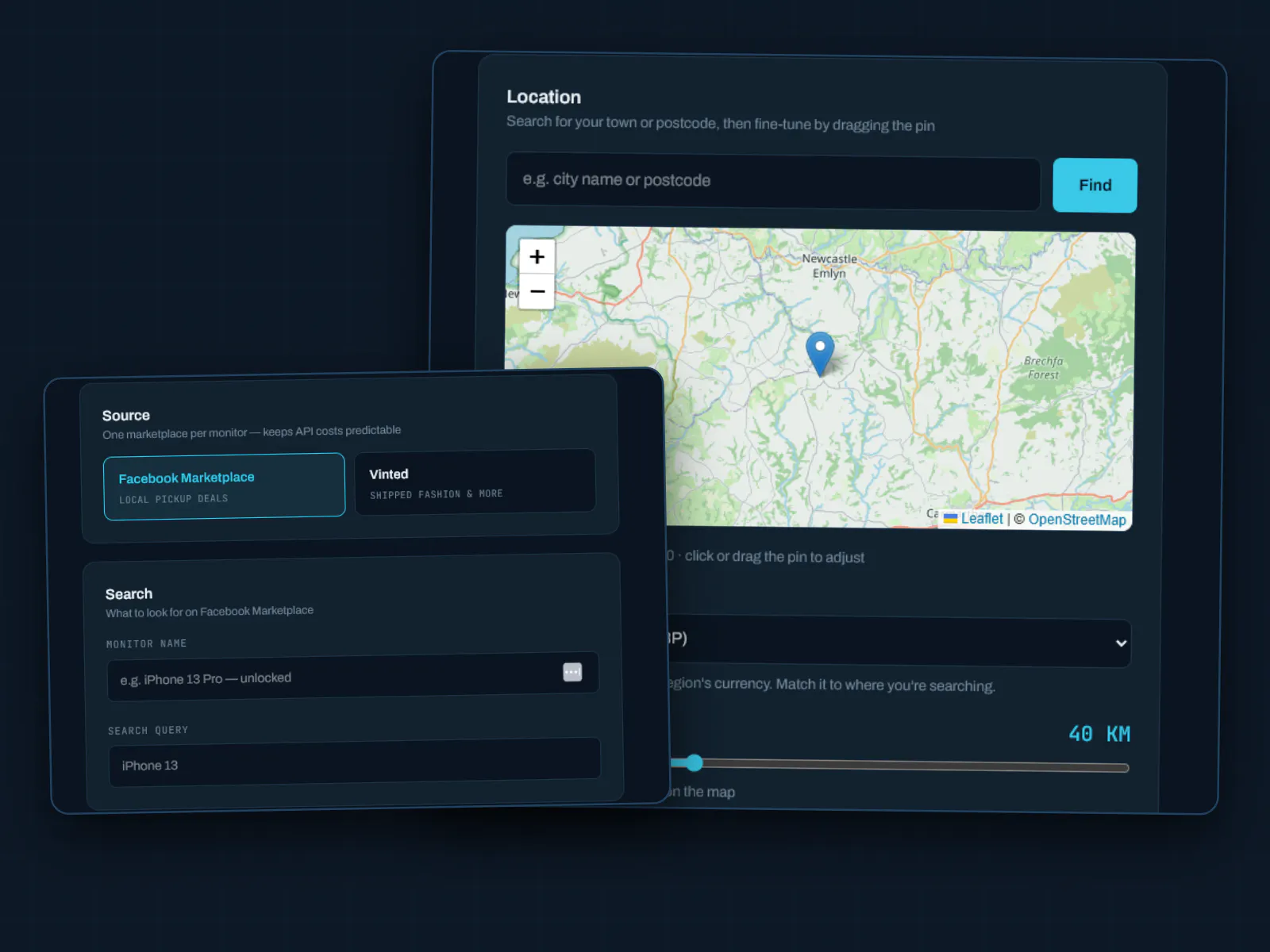Click the 40 KM radius slider handle
This screenshot has width=1270, height=952.
coord(695,763)
